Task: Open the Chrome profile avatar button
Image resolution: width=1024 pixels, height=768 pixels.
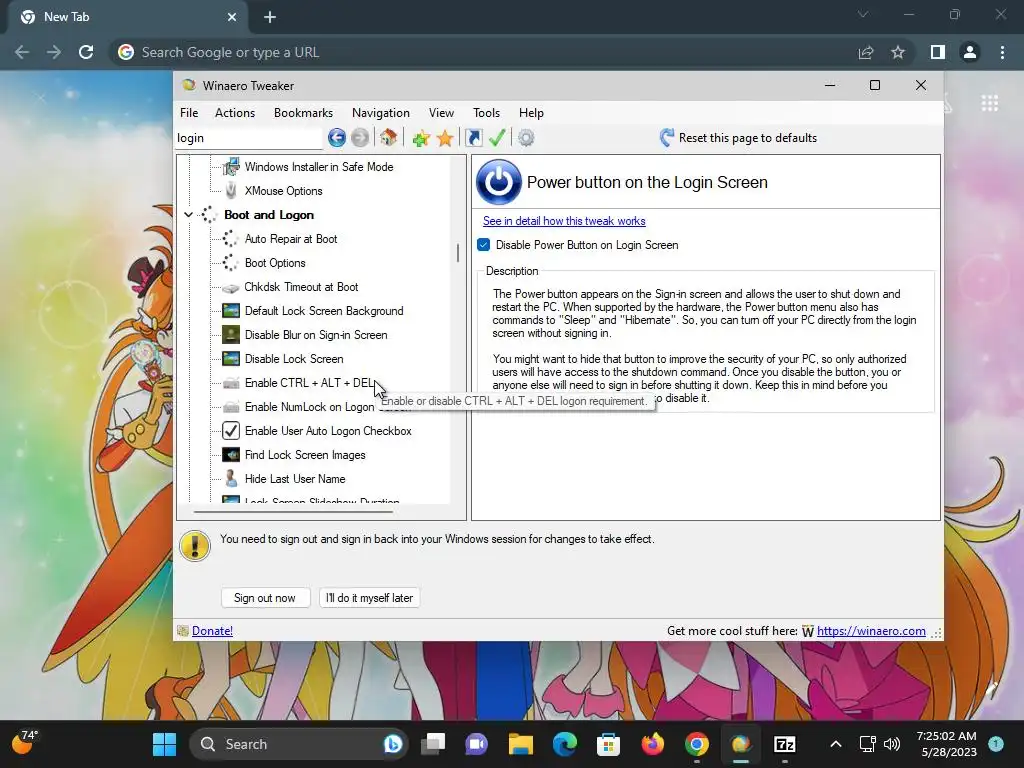Action: [x=970, y=52]
